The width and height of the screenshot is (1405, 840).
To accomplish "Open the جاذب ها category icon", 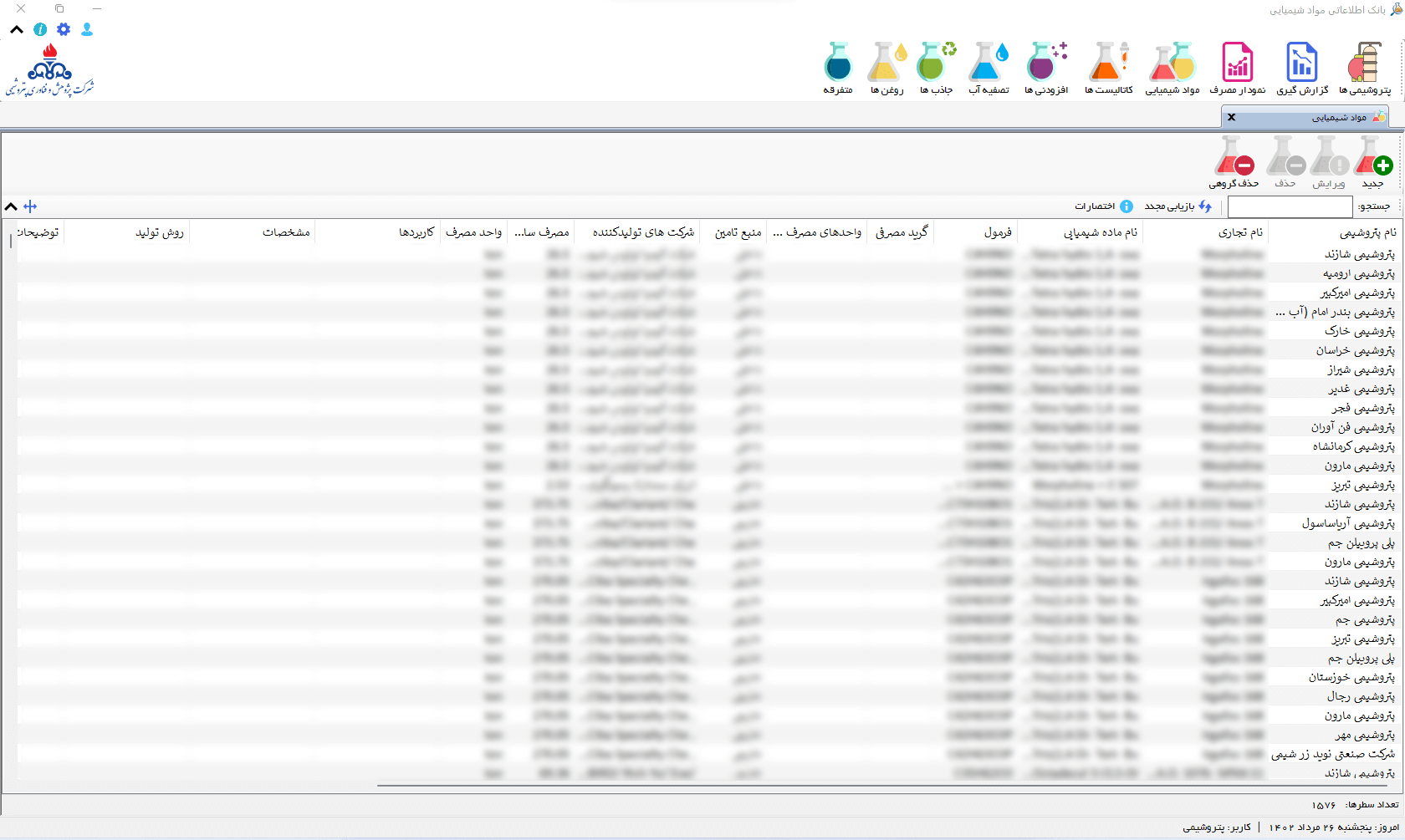I will 936,68.
